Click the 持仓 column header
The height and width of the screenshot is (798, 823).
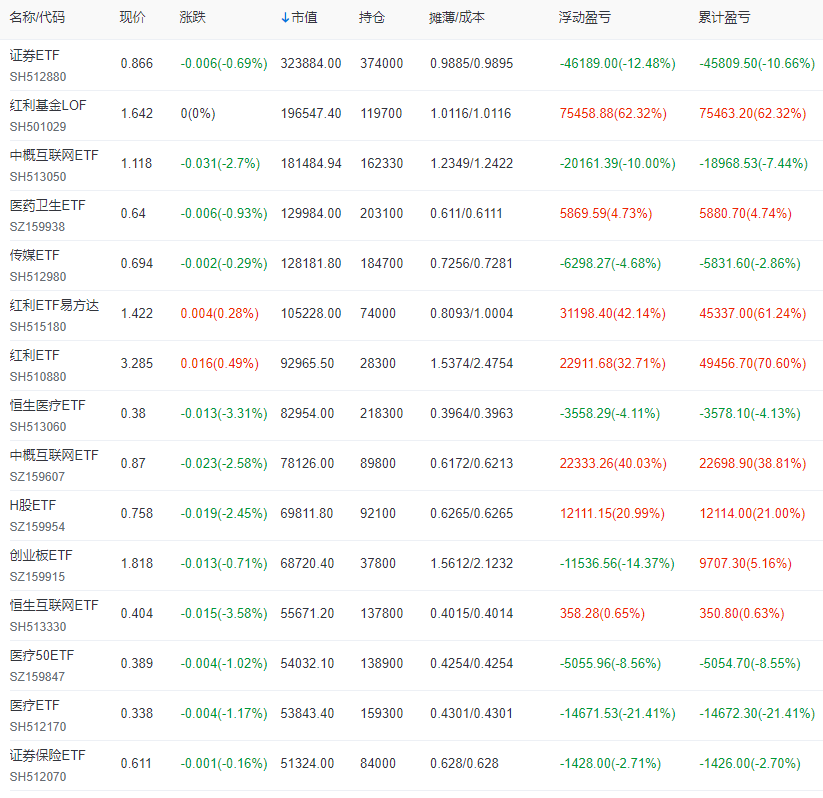click(372, 17)
